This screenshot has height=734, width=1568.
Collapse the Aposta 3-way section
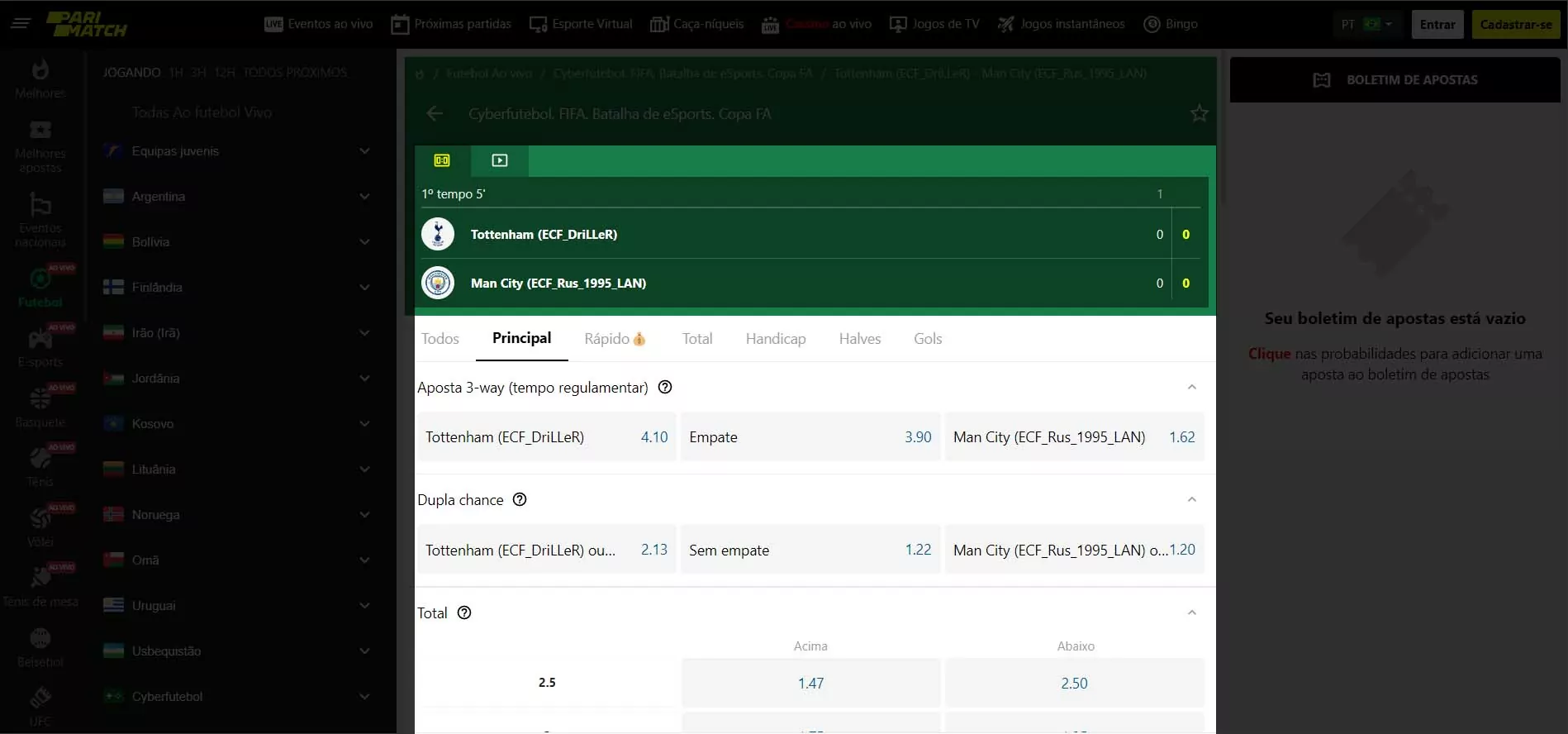1191,387
